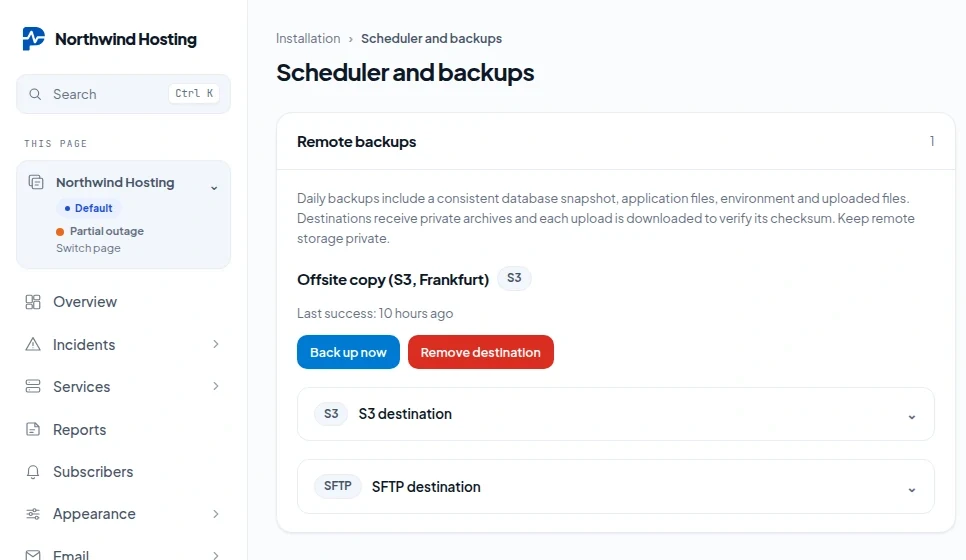
Task: Click the Northwind Hosting logo icon
Action: 33,39
